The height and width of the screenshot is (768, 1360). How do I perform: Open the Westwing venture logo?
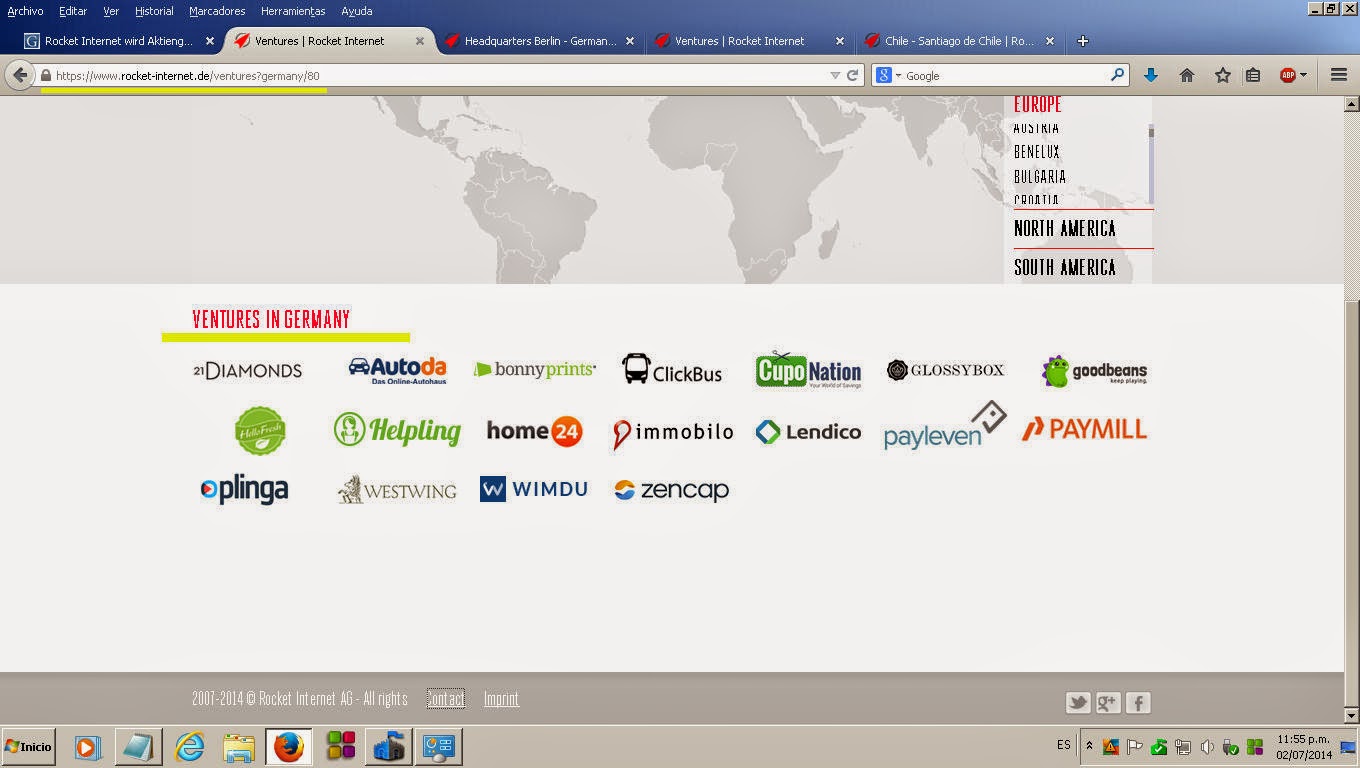(397, 490)
